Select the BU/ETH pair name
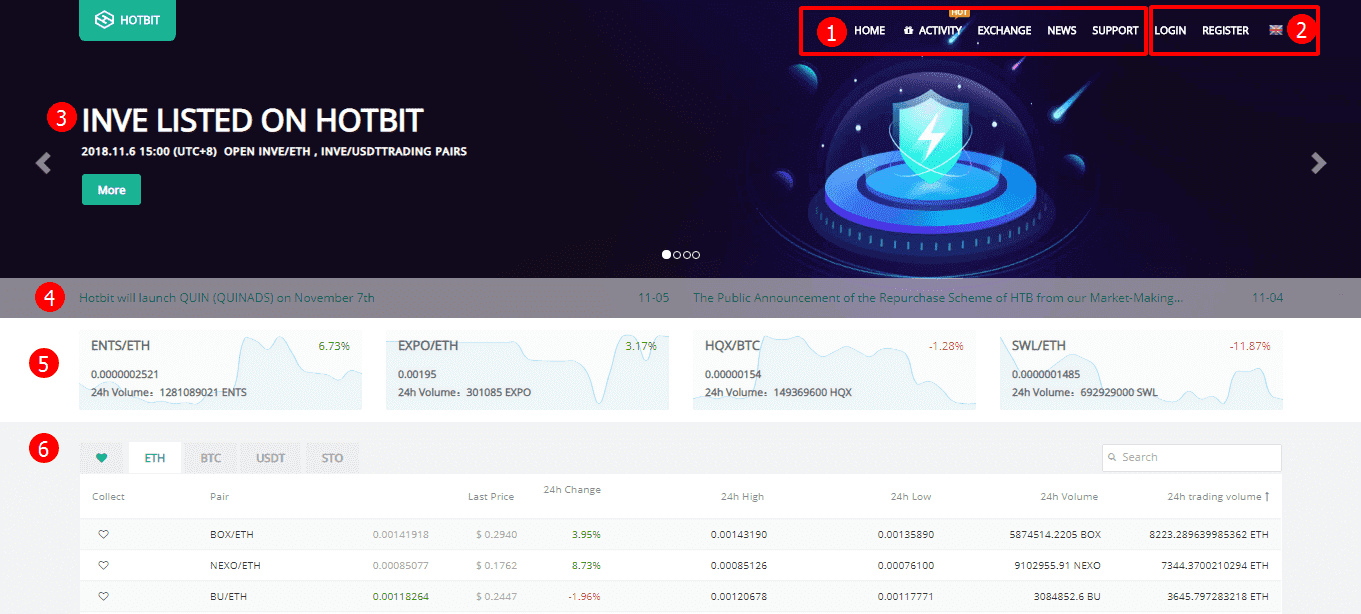The width and height of the screenshot is (1361, 614). click(229, 597)
